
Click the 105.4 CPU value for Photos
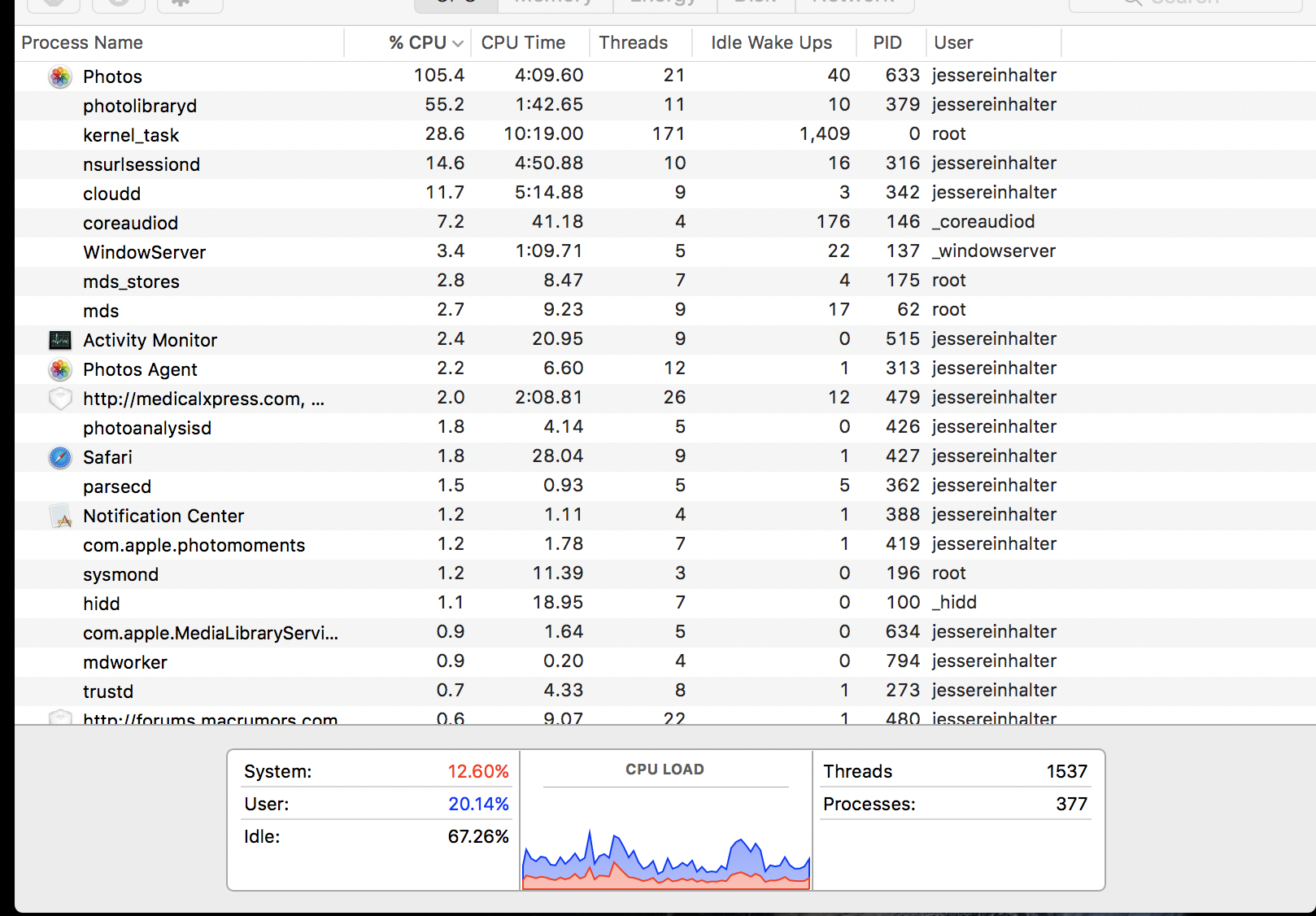[439, 76]
